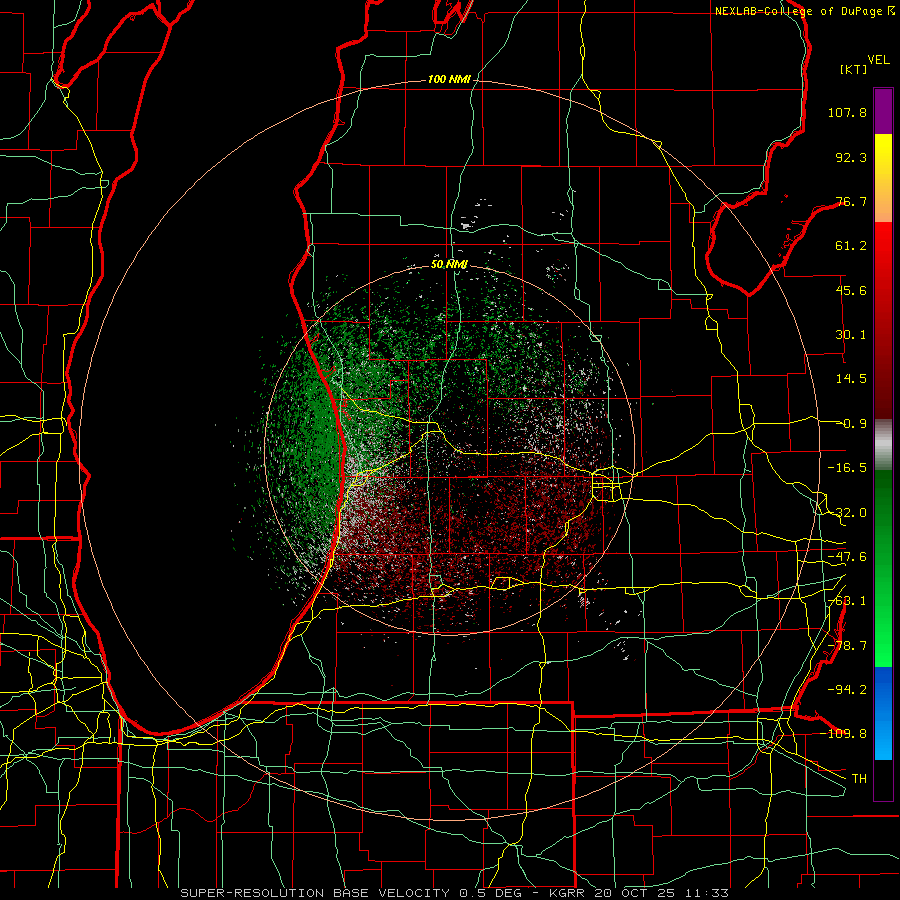Pick the gray near-zero color bar segment
Viewport: 900px width, 900px height.
883,445
